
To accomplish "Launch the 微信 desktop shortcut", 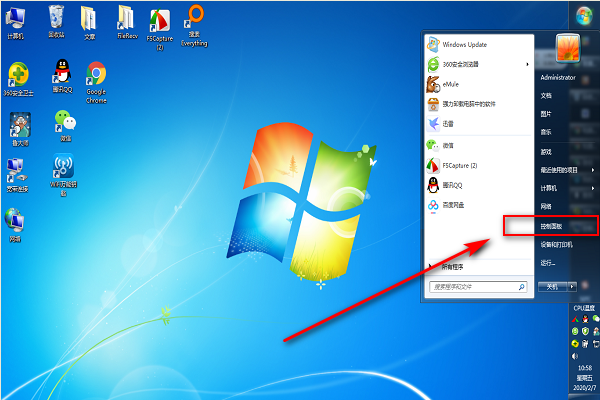I will 65,126.
